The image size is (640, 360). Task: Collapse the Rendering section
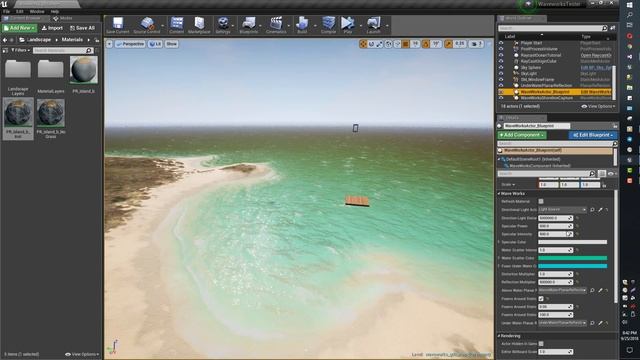[x=499, y=336]
